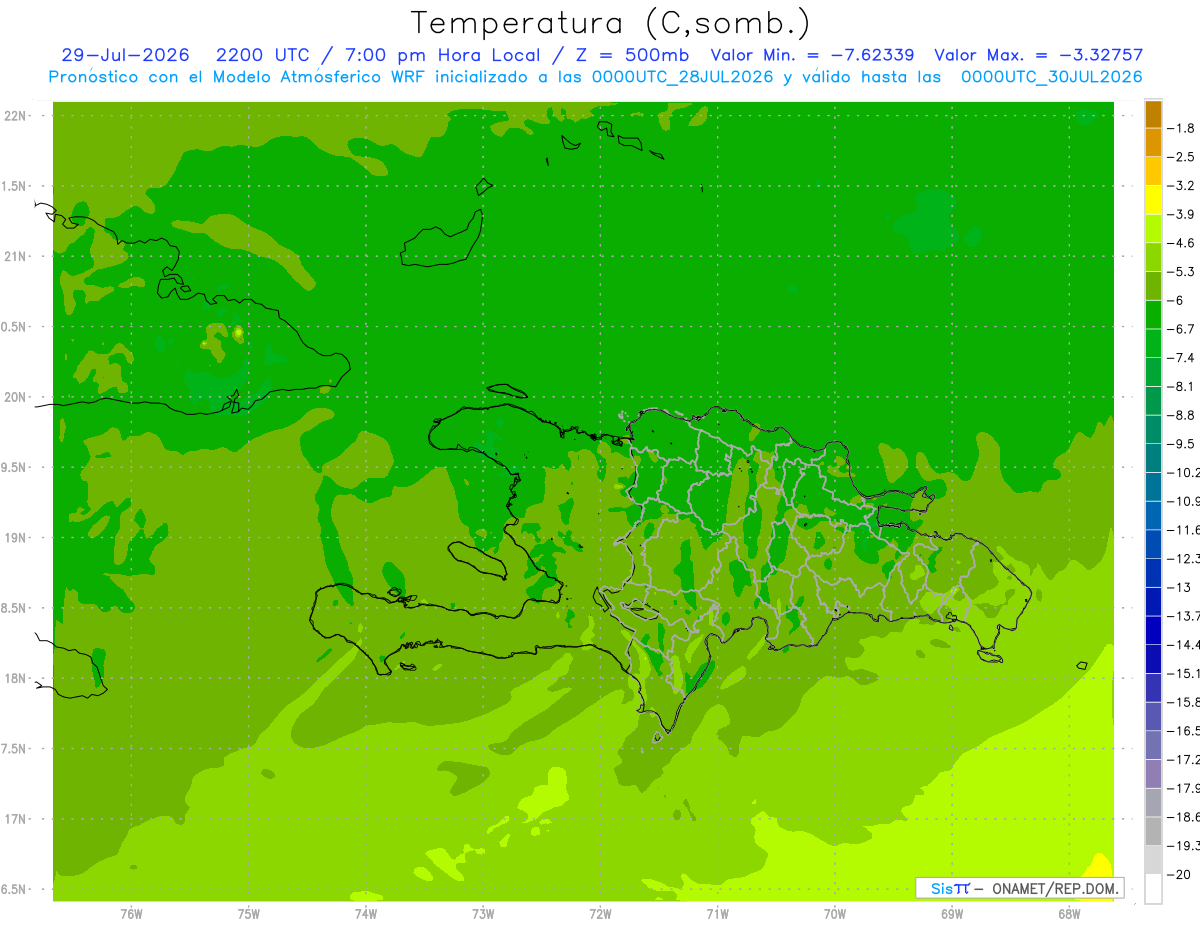Click the '17N' latitude axis label
This screenshot has height=927, width=1200.
pos(15,819)
